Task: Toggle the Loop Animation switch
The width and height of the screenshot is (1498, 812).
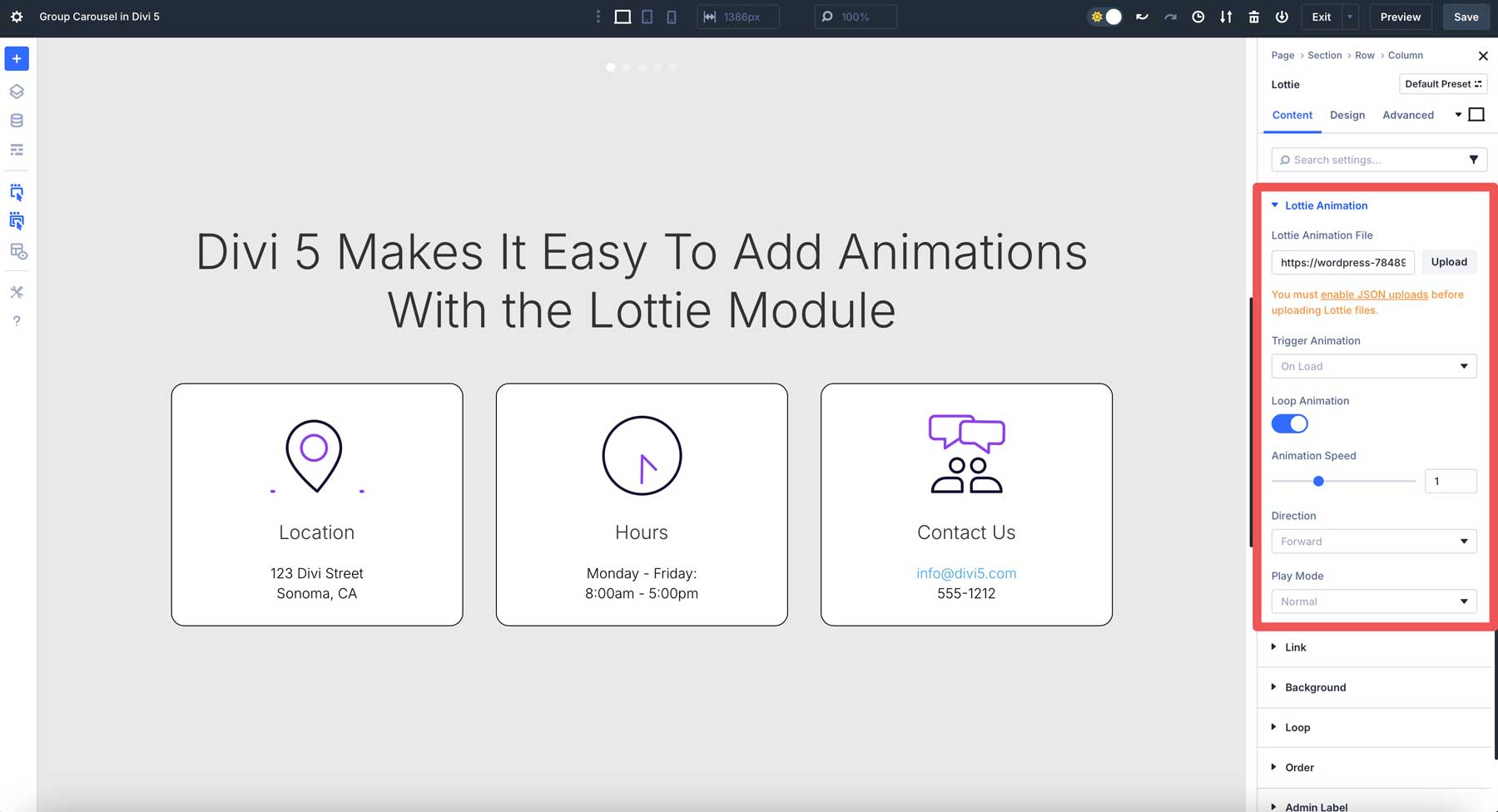Action: coord(1289,423)
